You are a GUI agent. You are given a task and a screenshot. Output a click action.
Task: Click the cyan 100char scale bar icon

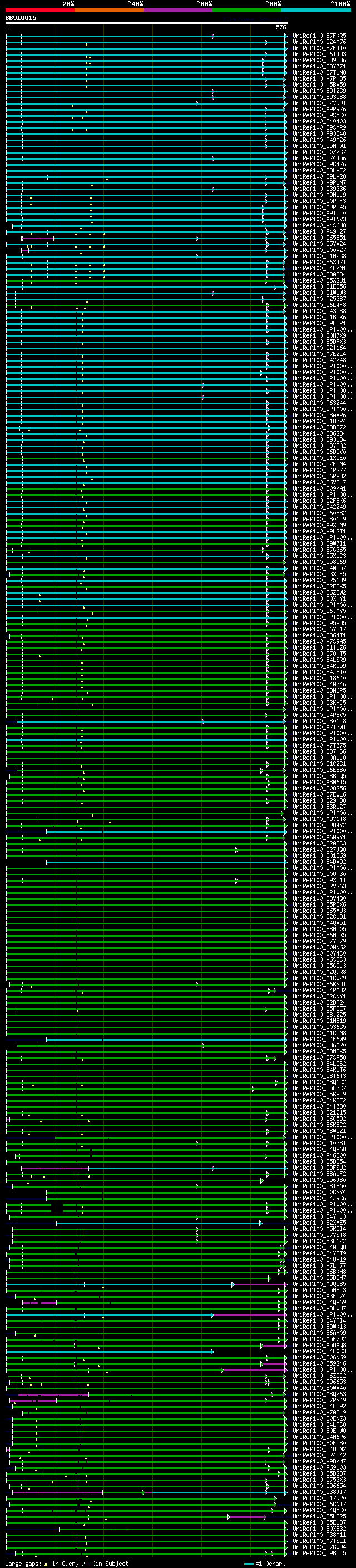pyautogui.click(x=248, y=1564)
